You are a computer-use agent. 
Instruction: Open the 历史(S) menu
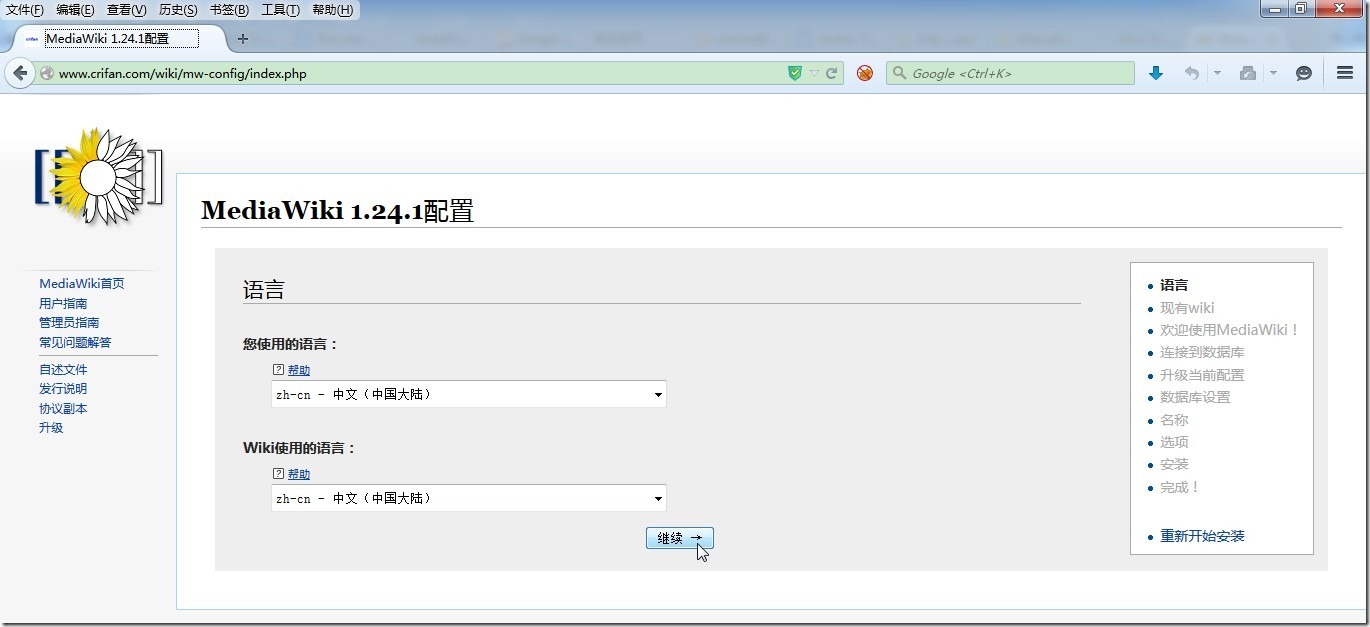point(178,10)
